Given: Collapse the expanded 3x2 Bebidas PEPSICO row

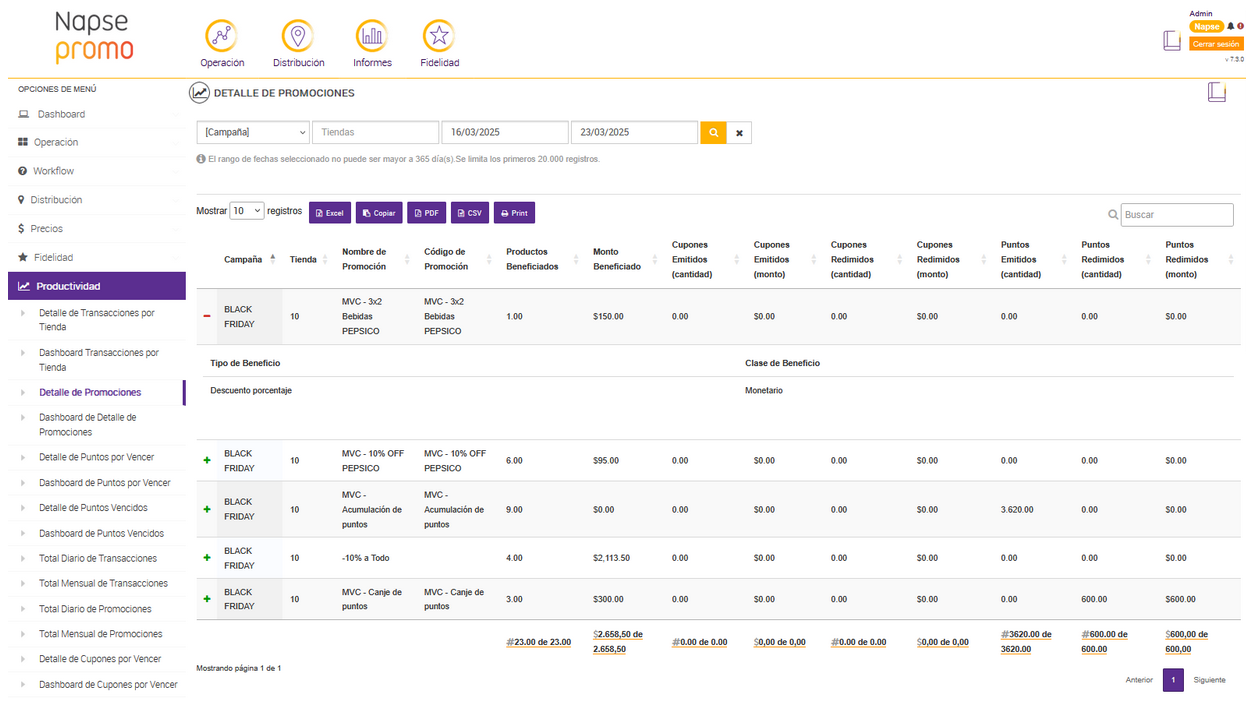Looking at the screenshot, I should click(x=207, y=316).
